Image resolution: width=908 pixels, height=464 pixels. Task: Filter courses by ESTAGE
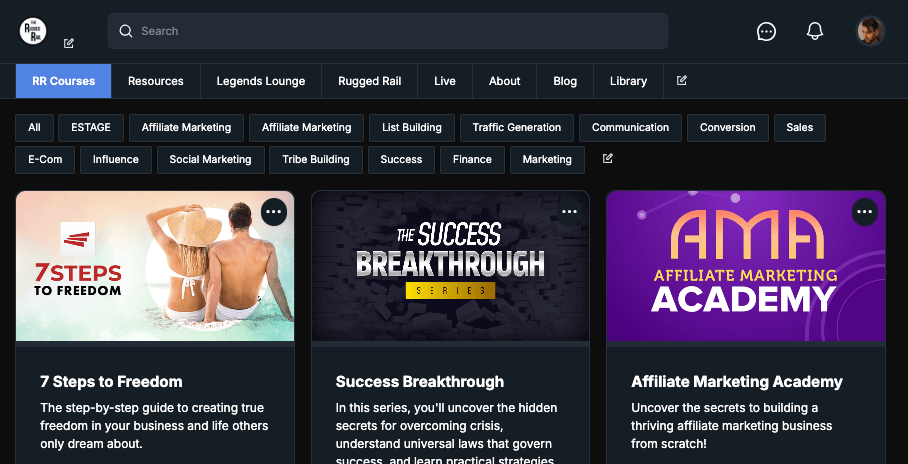click(x=91, y=128)
